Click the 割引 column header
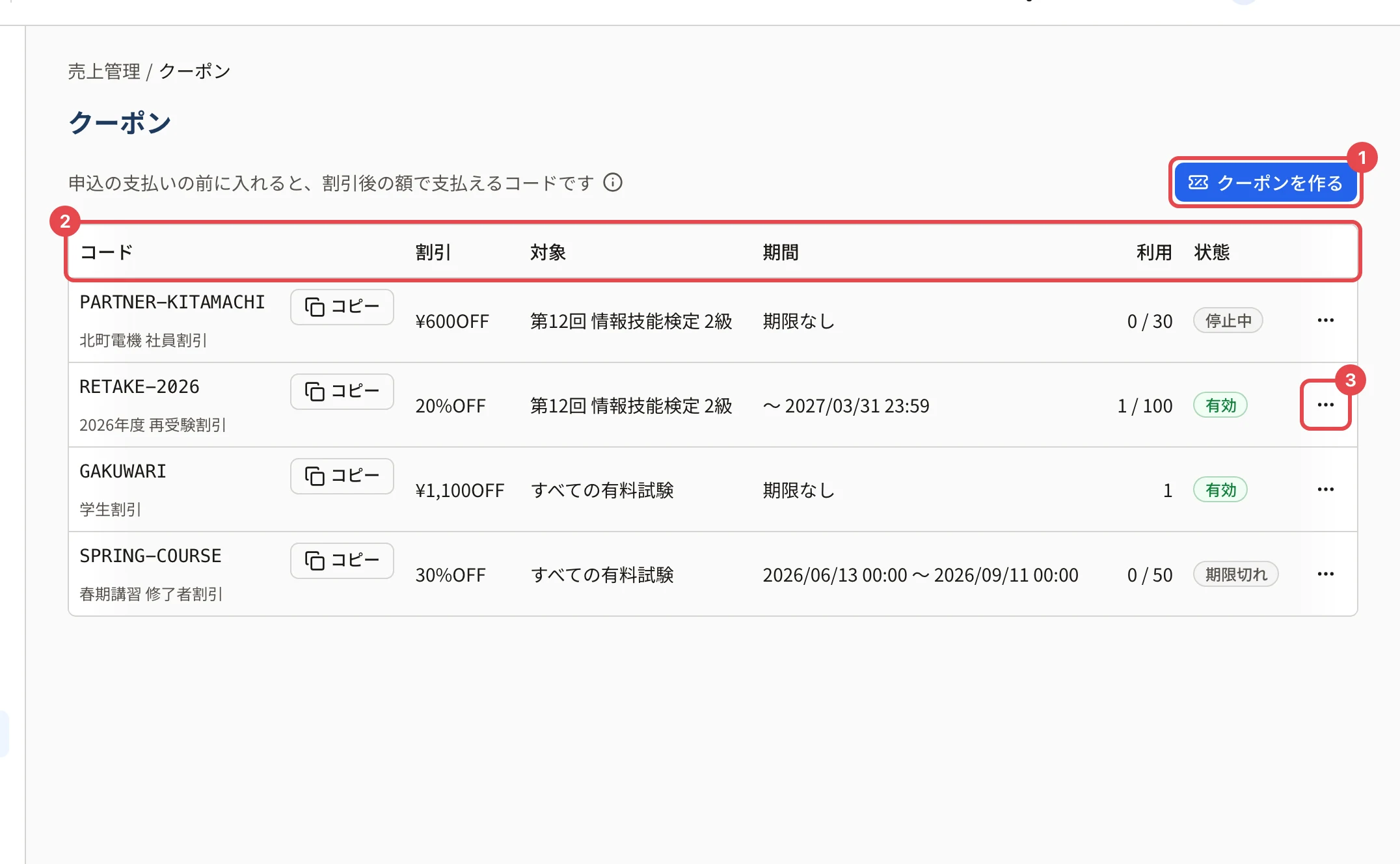 point(433,252)
